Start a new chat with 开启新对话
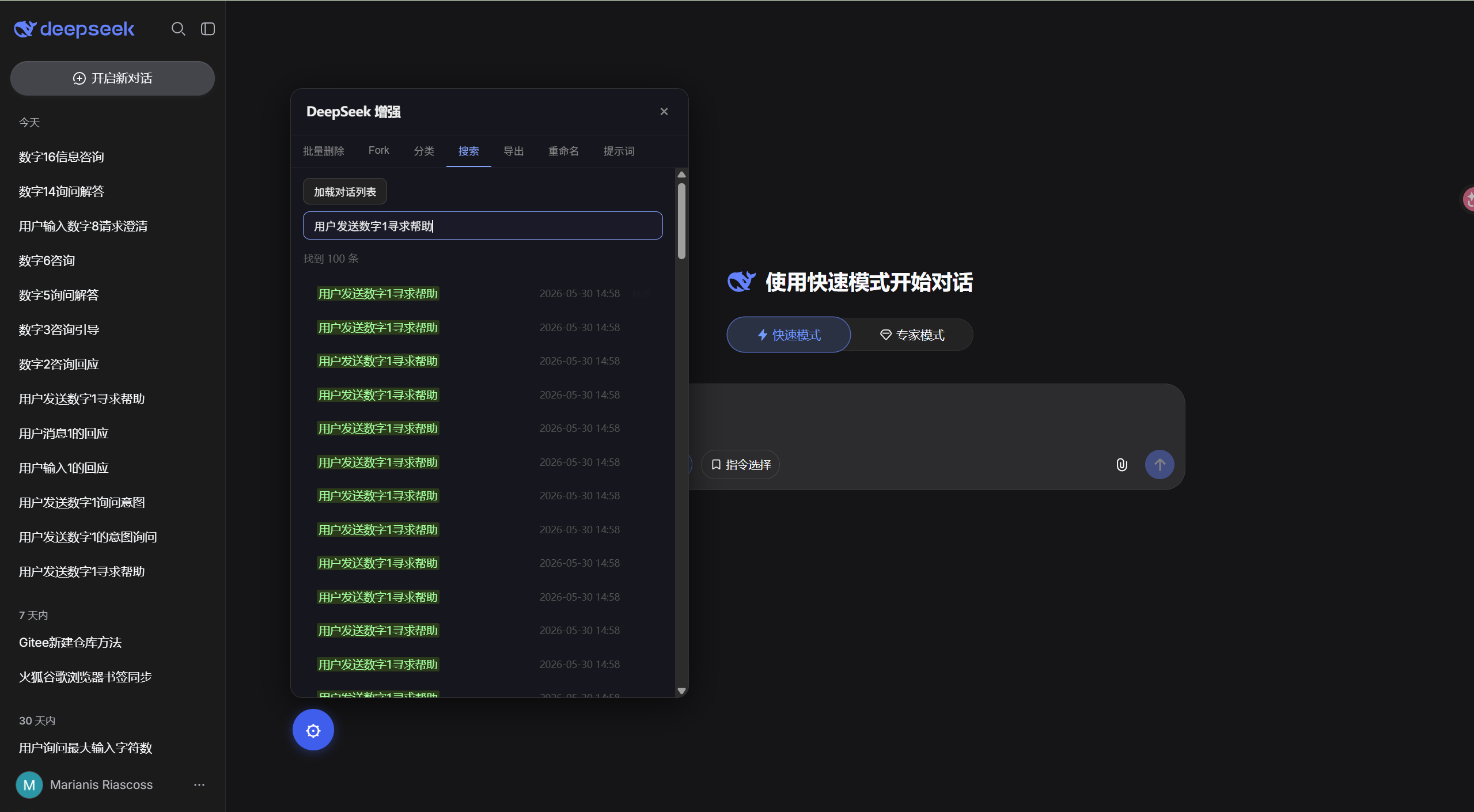The image size is (1474, 812). [112, 78]
